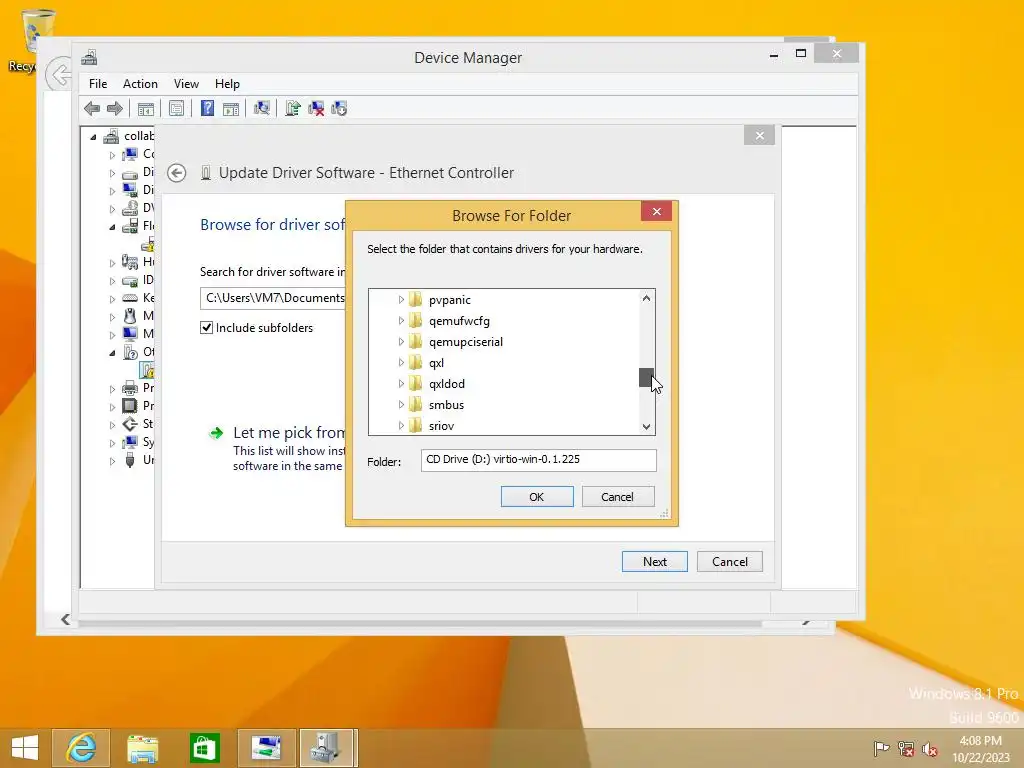This screenshot has height=768, width=1024.
Task: Click the Forward arrow in Device Manager toolbar
Action: pos(115,108)
